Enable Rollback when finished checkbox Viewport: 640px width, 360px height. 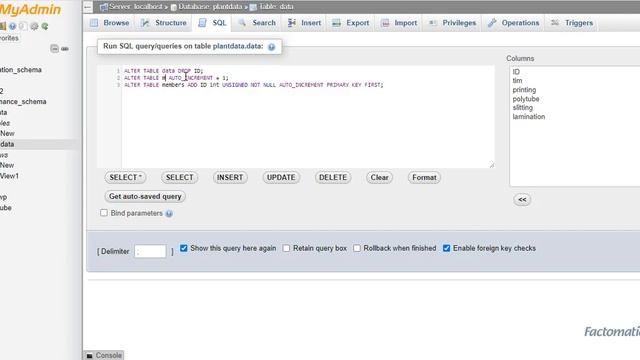[357, 248]
